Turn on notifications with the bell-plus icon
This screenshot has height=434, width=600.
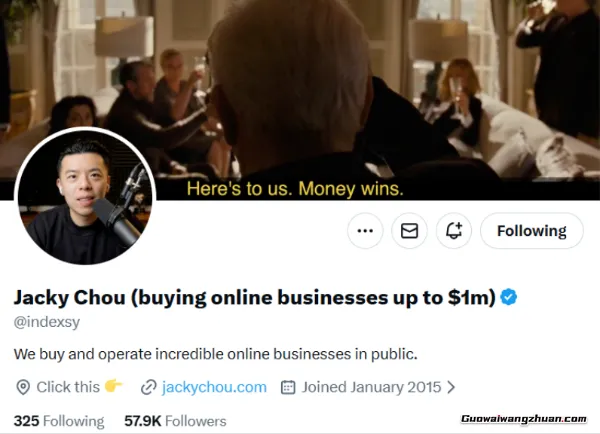[x=454, y=231]
